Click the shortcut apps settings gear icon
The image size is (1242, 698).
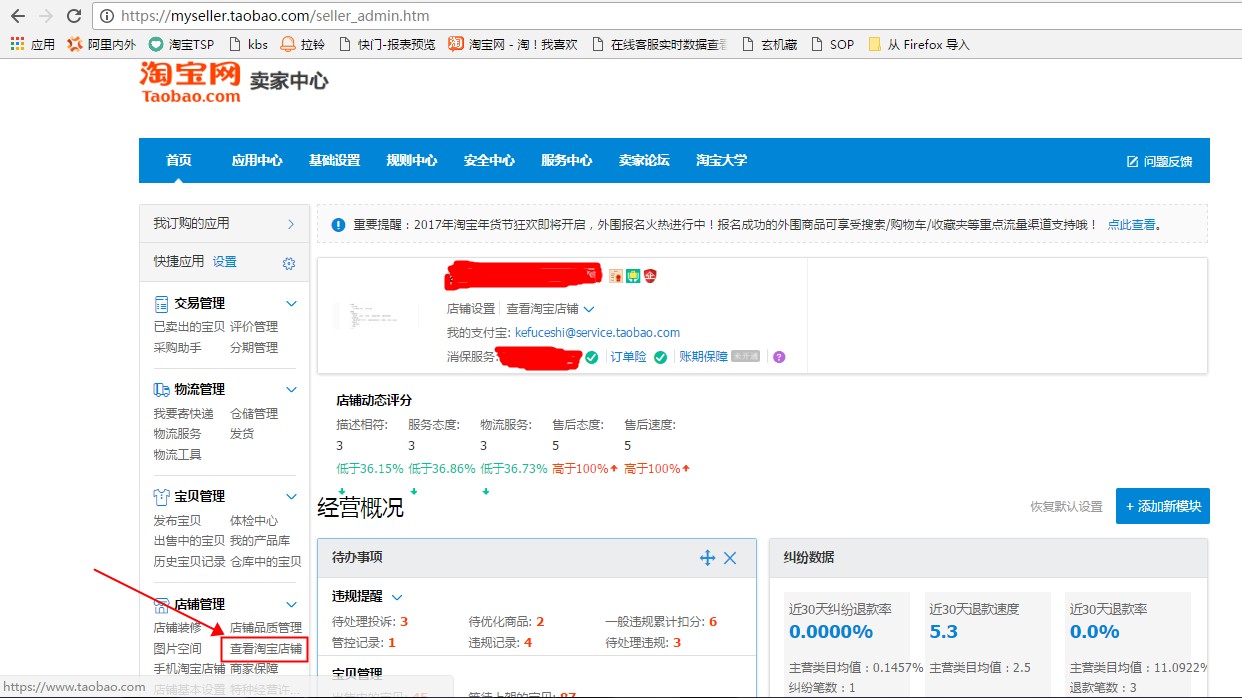coord(289,263)
